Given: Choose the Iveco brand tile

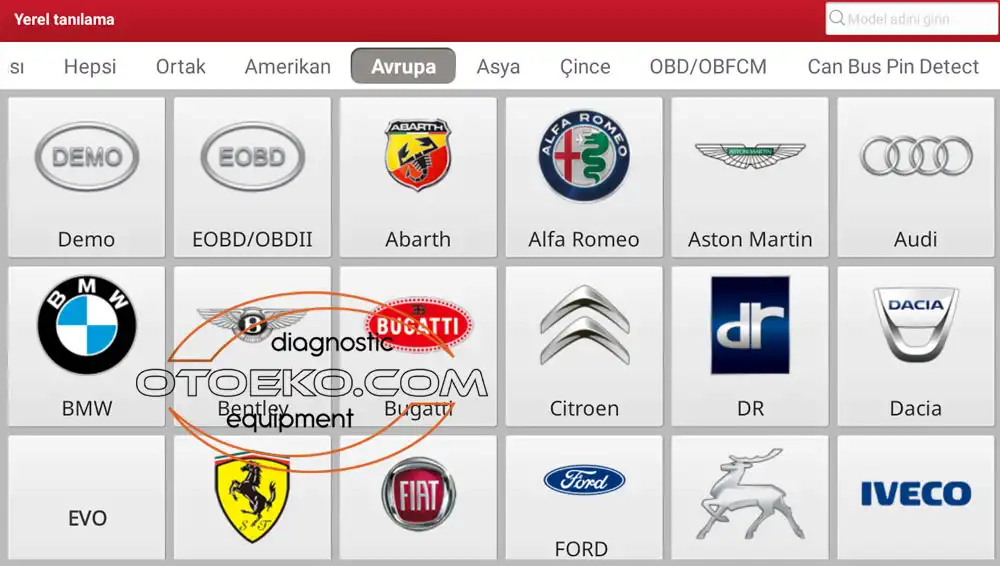Looking at the screenshot, I should pos(915,498).
